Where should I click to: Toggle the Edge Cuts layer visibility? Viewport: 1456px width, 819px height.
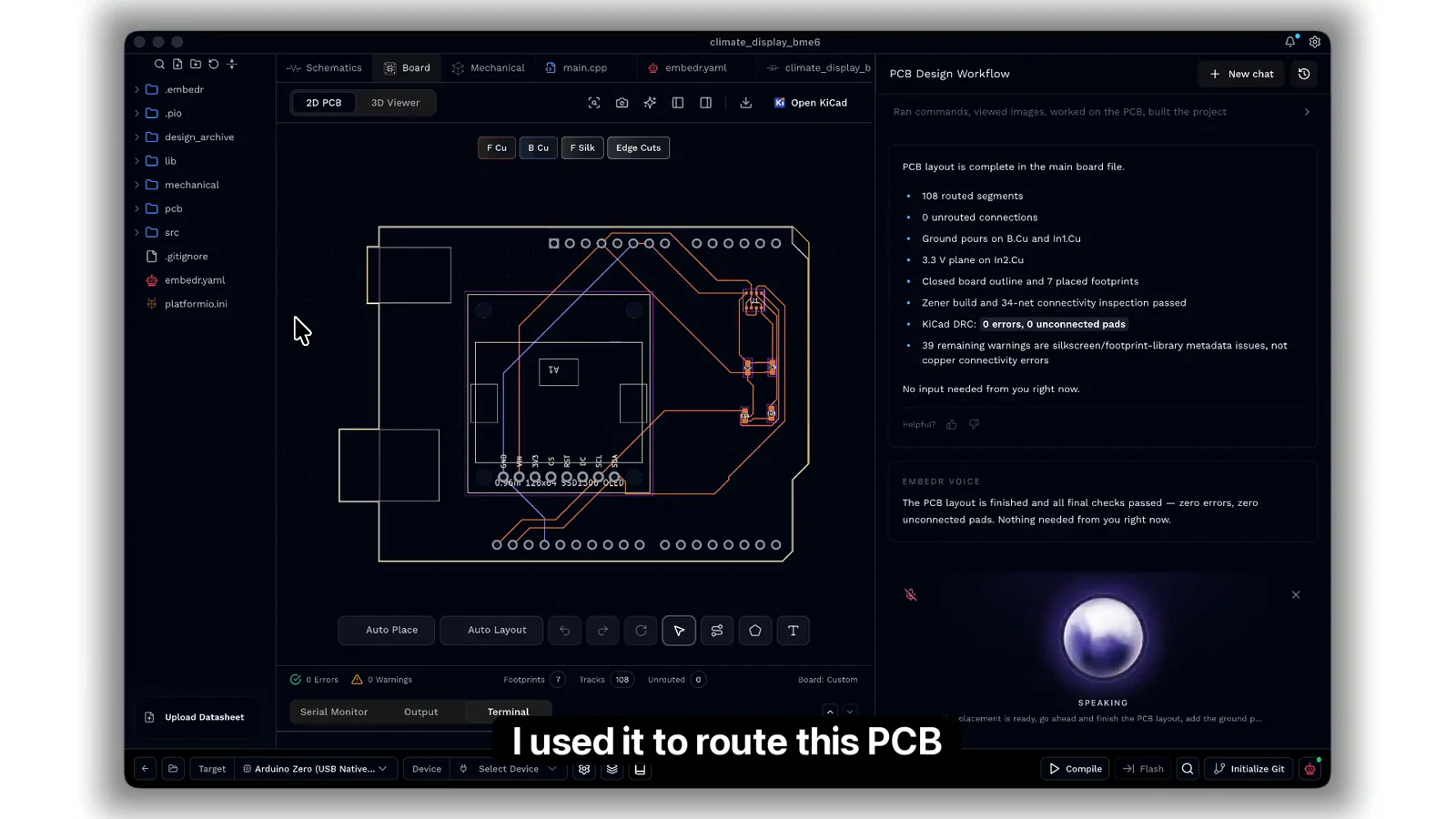[x=639, y=147]
